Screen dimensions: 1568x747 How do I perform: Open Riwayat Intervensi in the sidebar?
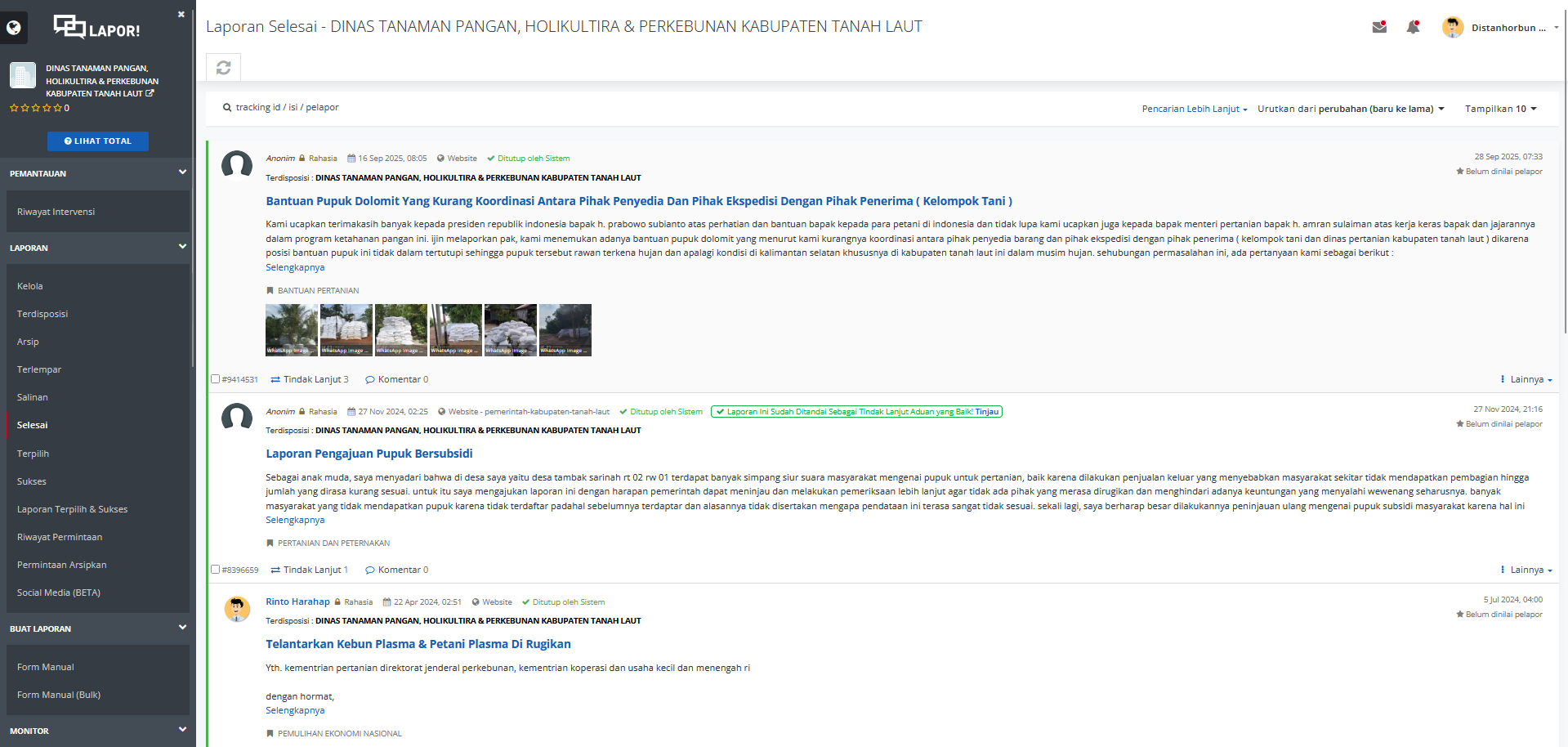point(56,212)
